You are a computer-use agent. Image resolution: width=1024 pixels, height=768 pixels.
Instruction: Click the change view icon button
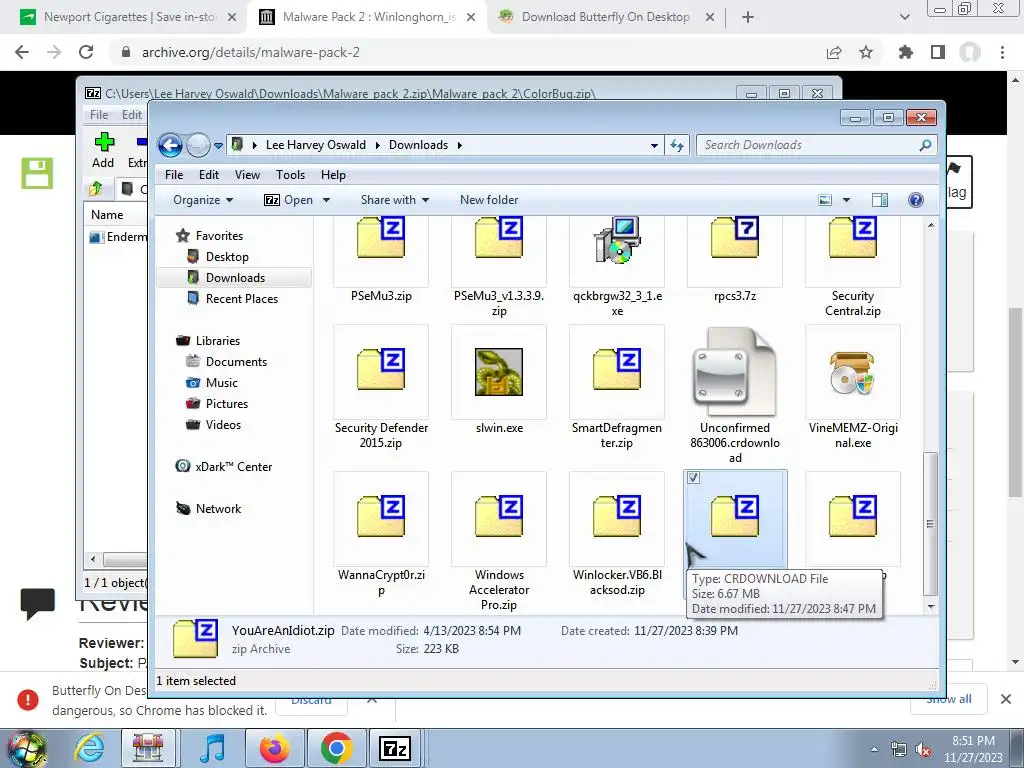(x=825, y=200)
